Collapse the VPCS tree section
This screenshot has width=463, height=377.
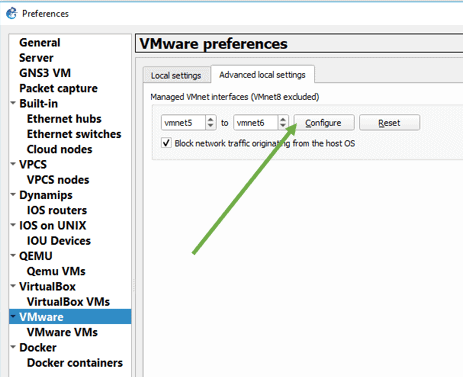point(13,164)
